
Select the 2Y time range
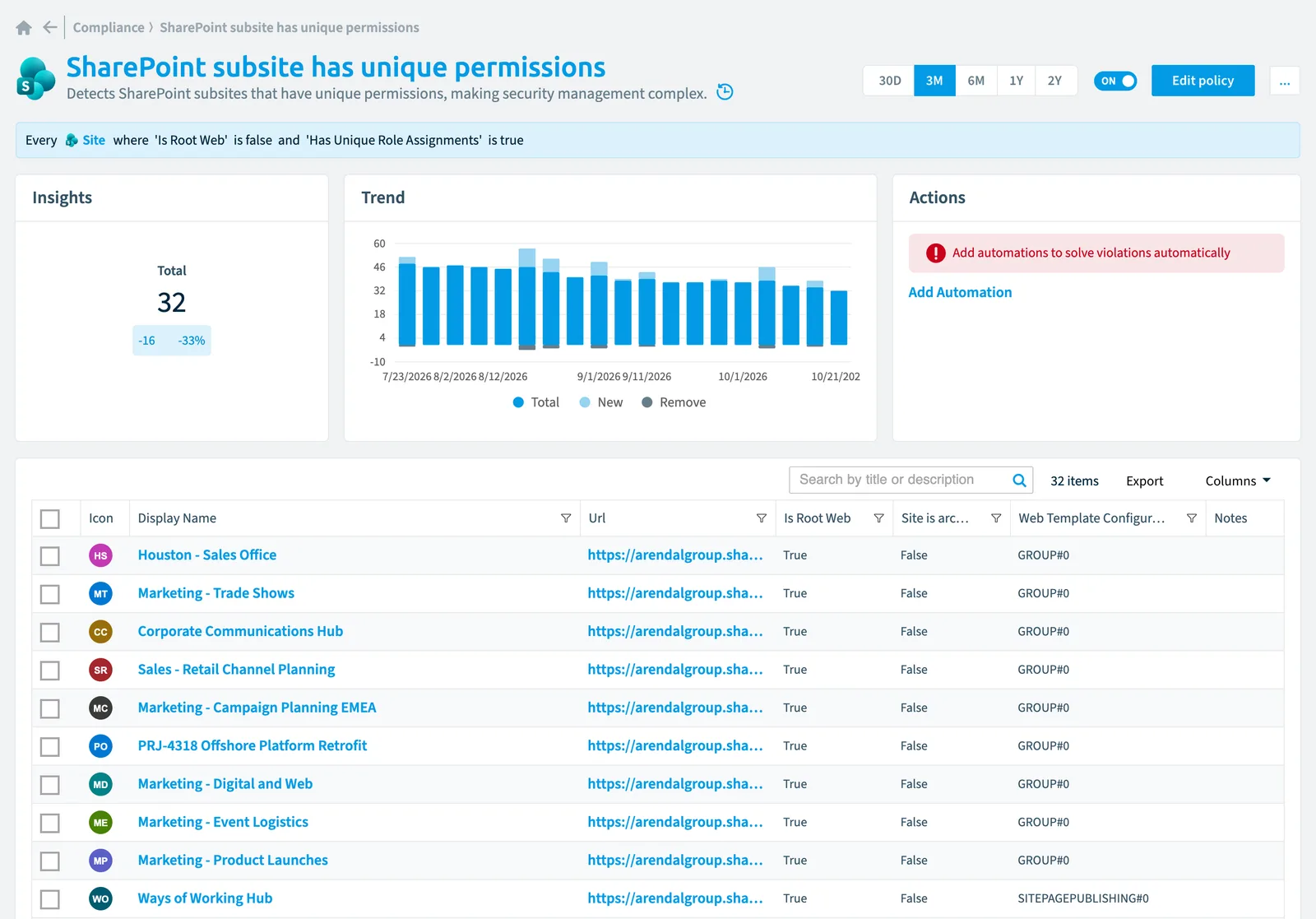point(1055,81)
